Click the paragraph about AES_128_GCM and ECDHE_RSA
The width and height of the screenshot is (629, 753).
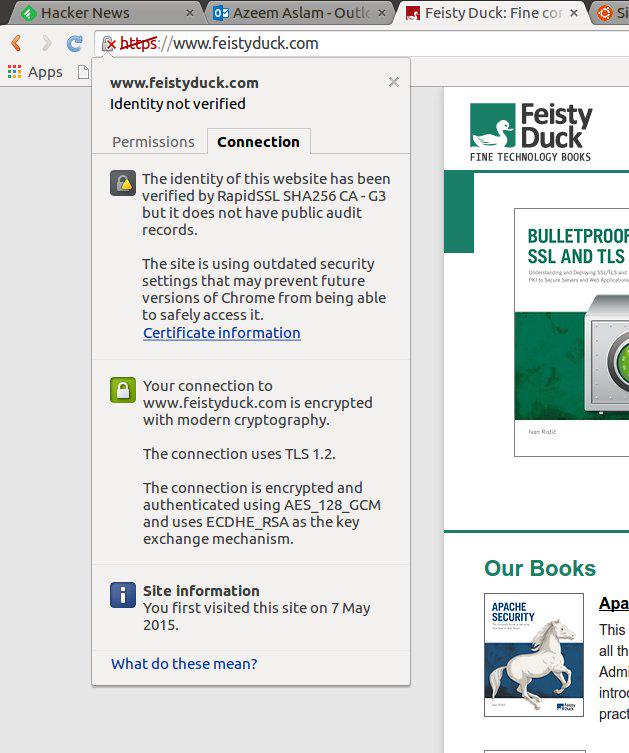click(262, 513)
